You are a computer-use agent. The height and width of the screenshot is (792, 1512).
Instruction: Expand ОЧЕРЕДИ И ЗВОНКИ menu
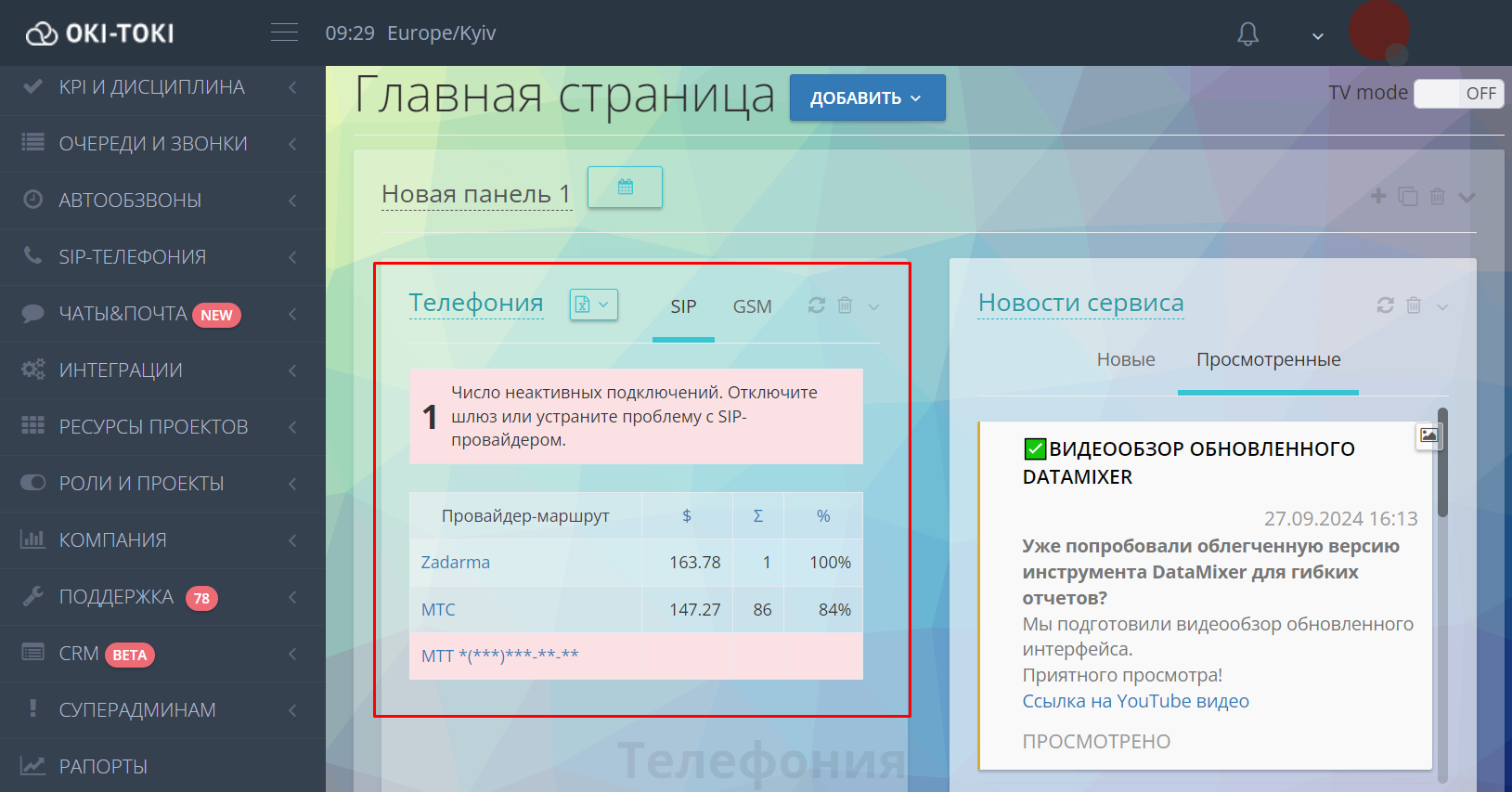point(162,144)
